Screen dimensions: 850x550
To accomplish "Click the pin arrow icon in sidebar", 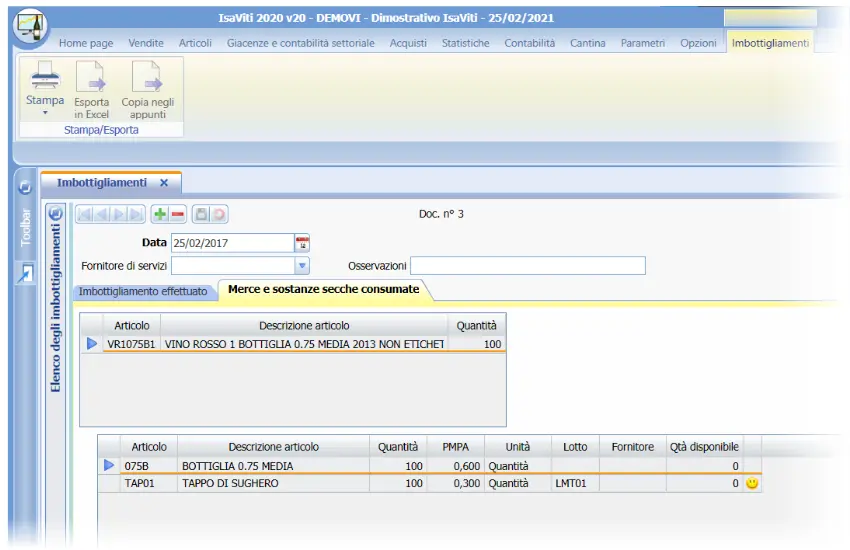I will click(x=25, y=273).
